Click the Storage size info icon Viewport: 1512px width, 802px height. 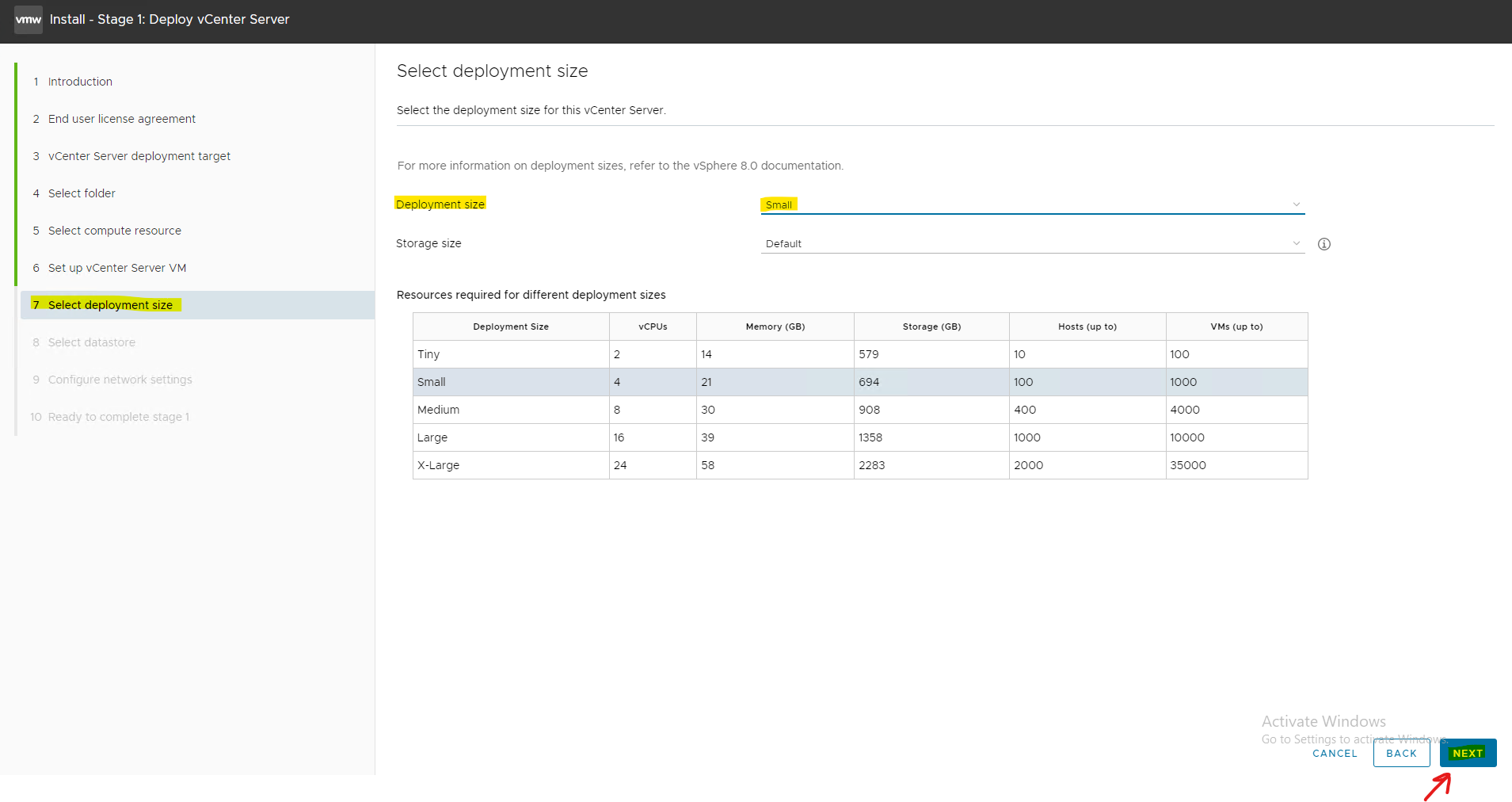[x=1323, y=244]
